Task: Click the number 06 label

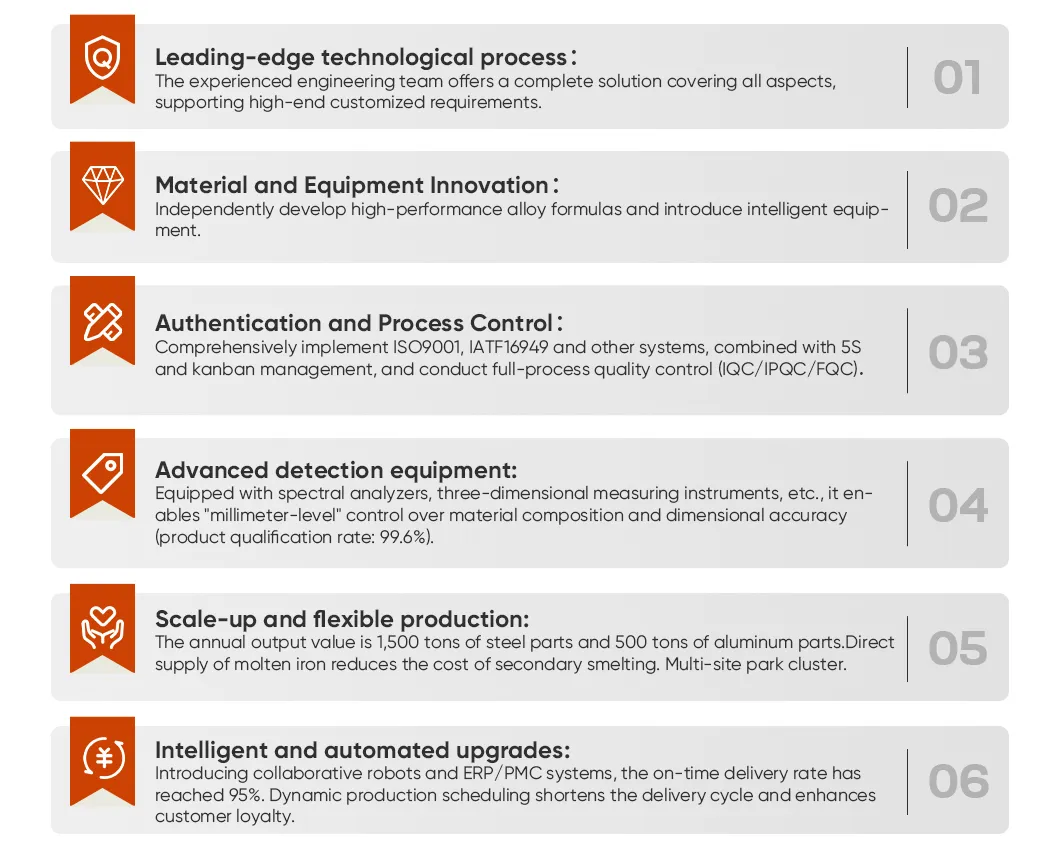Action: point(957,782)
